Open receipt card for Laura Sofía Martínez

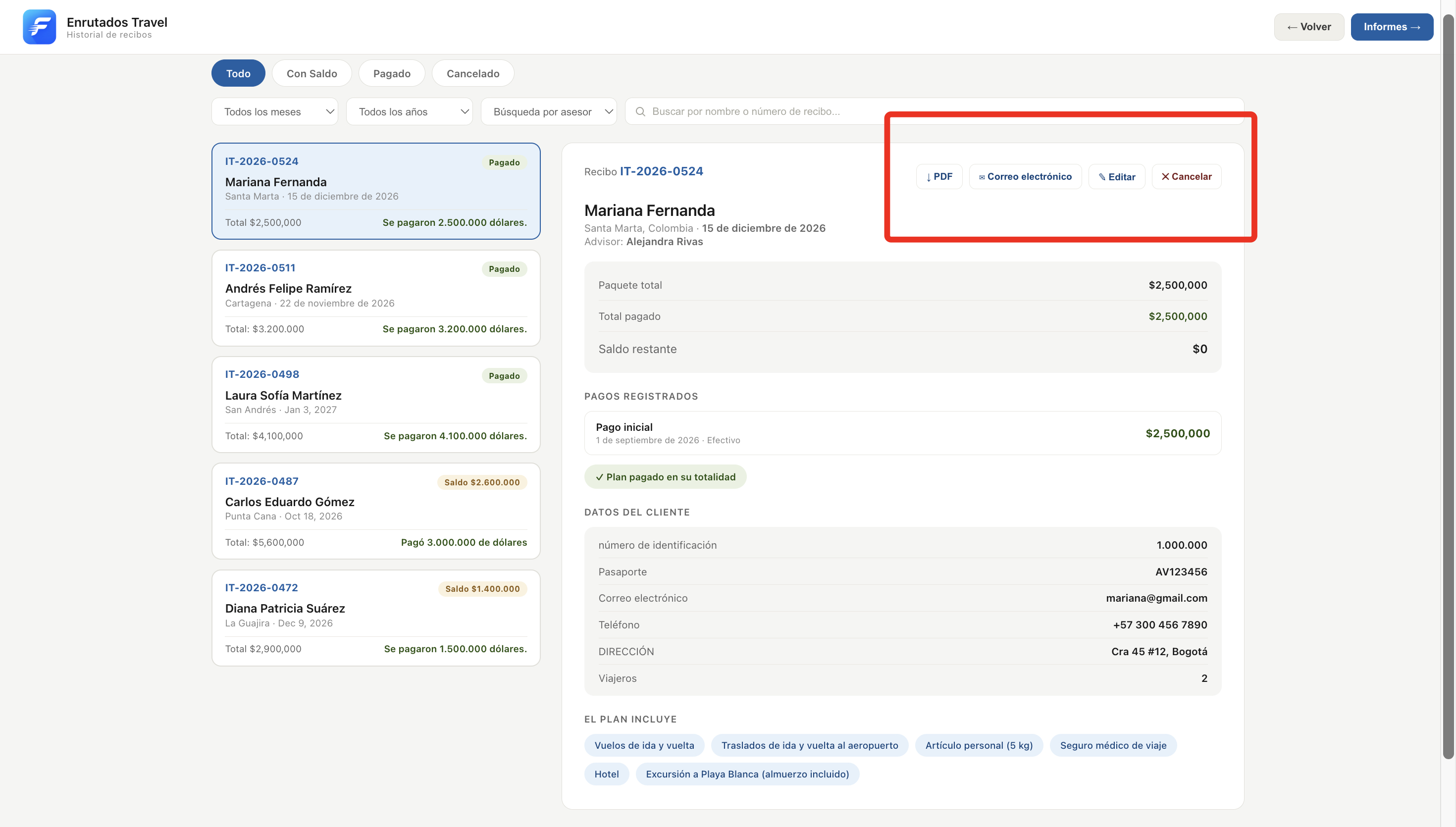click(376, 405)
